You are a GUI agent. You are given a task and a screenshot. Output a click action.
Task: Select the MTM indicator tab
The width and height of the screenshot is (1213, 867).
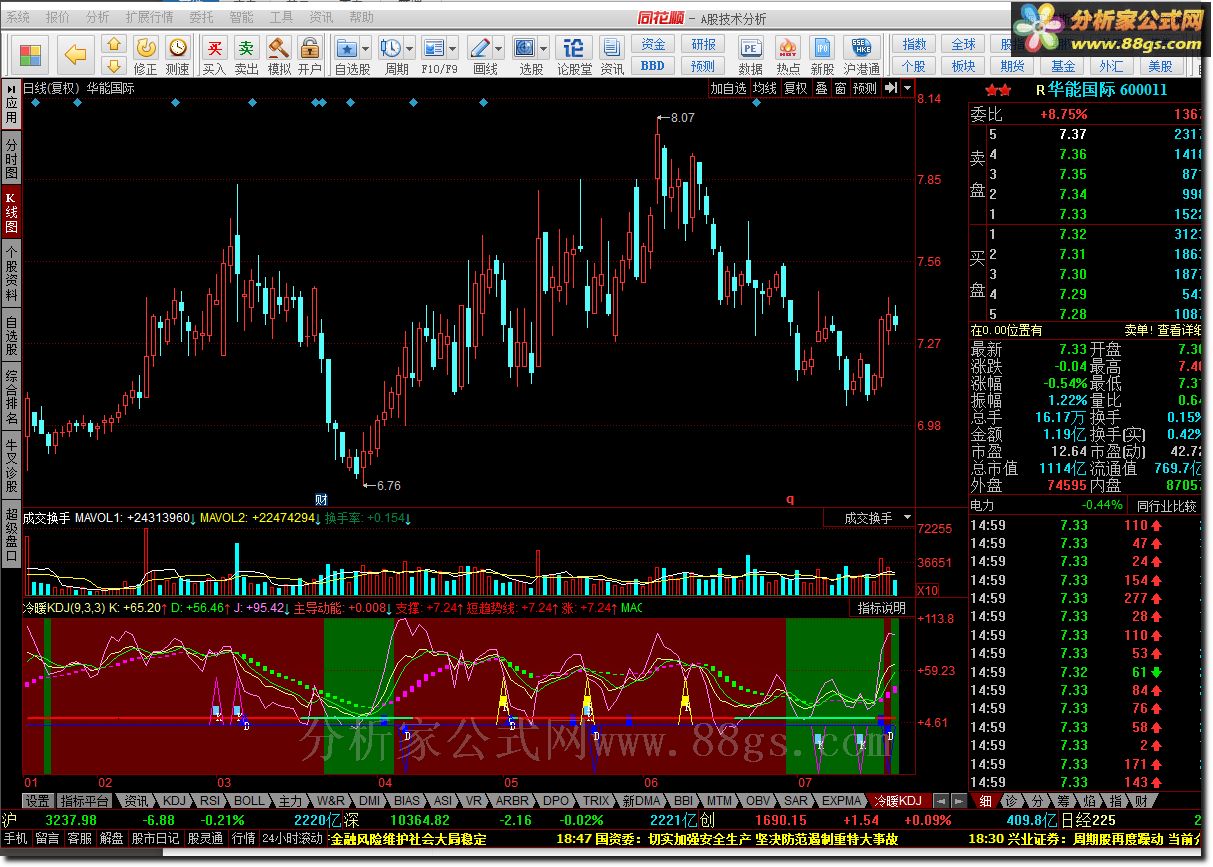click(718, 801)
